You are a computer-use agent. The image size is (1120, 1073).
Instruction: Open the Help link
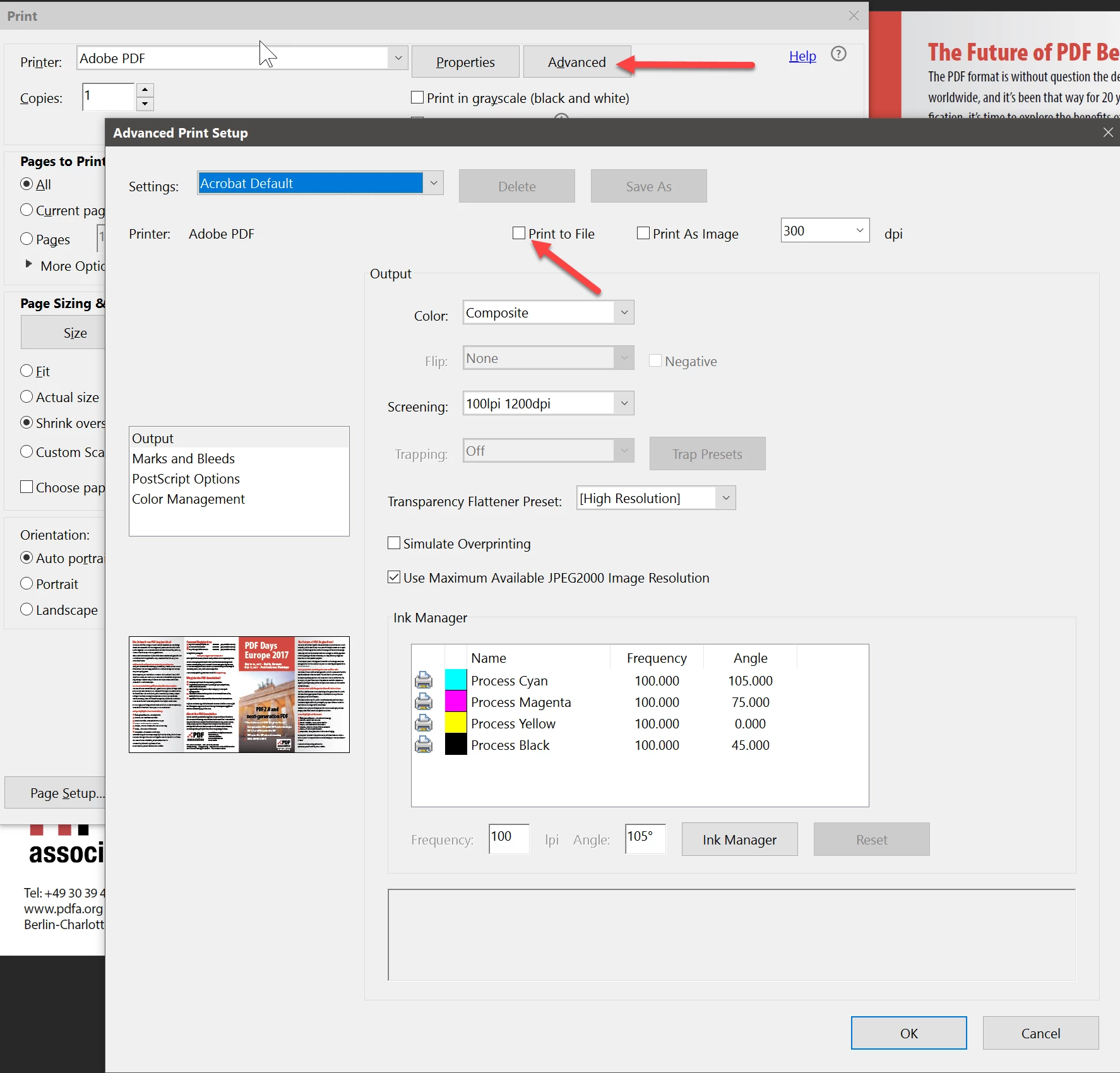pos(802,56)
